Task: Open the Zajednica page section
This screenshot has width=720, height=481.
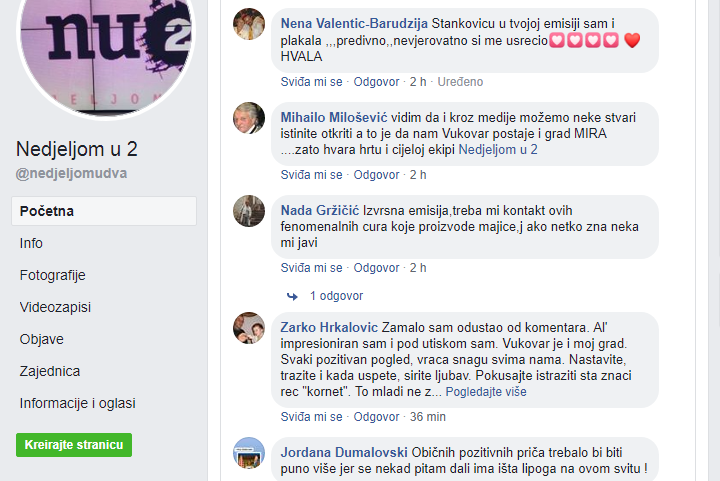Action: (x=50, y=371)
